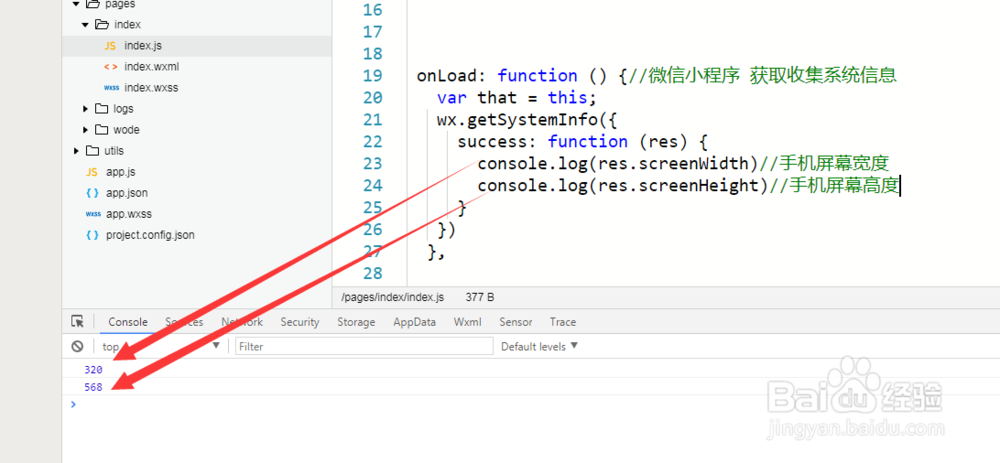Activate the element inspect cursor icon

pos(77,321)
